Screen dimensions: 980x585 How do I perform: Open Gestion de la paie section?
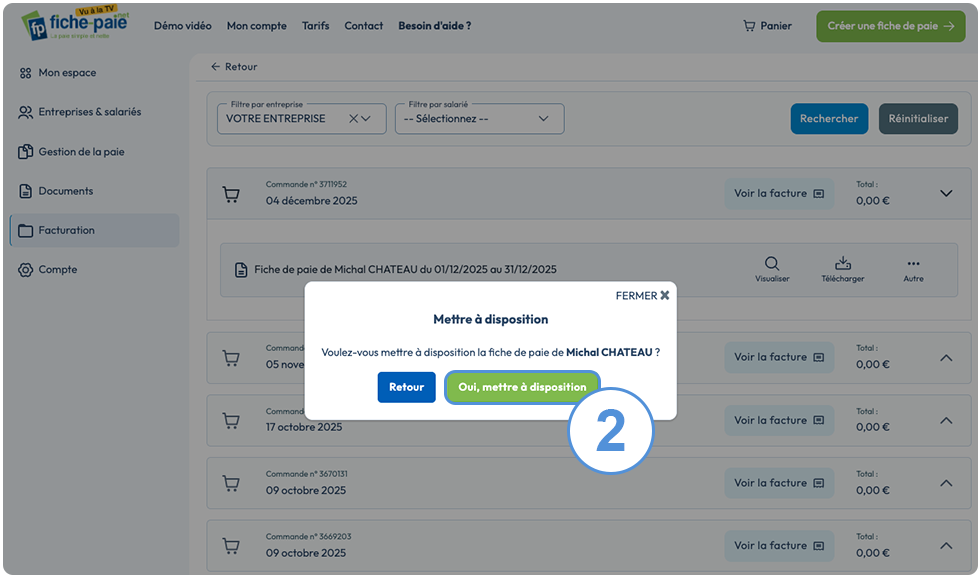pos(71,152)
